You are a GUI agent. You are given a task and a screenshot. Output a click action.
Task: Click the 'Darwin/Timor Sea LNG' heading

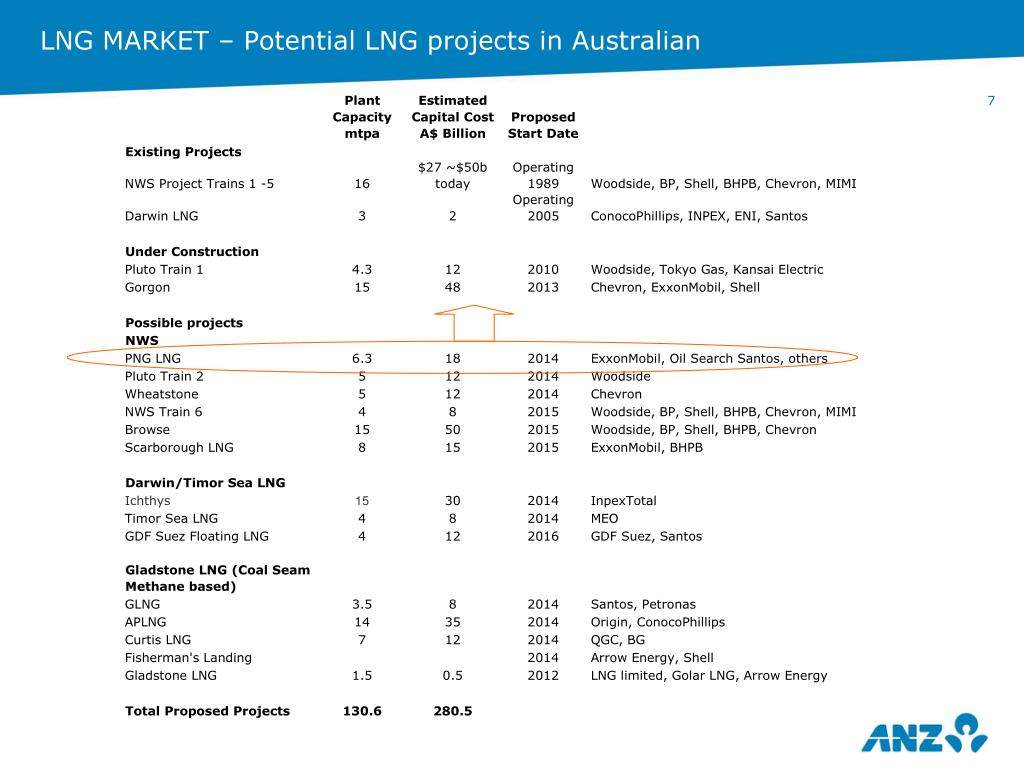click(x=205, y=483)
